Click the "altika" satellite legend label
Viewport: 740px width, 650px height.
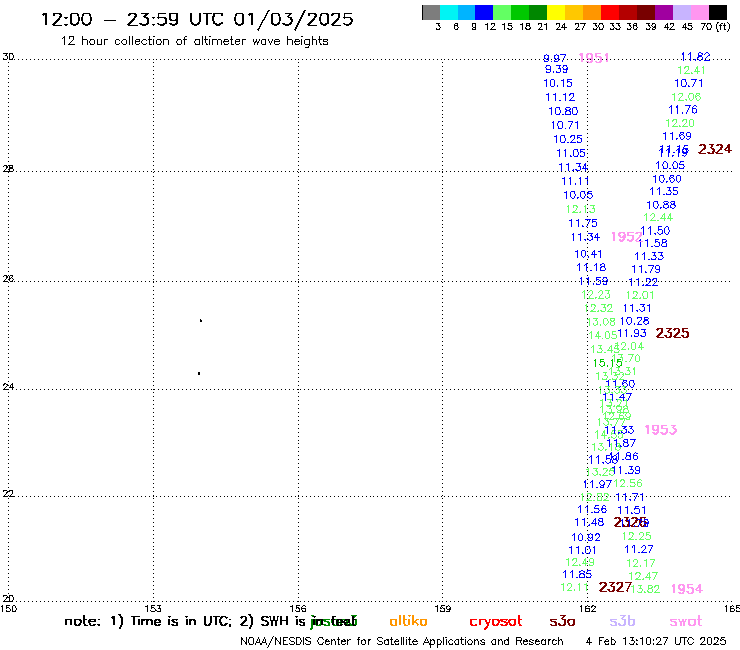click(x=408, y=621)
